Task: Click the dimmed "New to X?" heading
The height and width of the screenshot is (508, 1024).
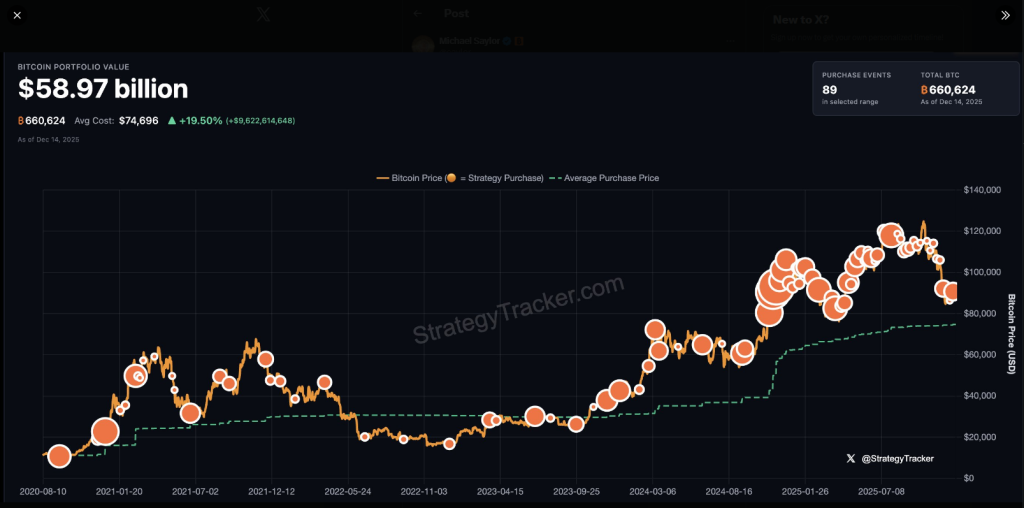Action: 801,19
